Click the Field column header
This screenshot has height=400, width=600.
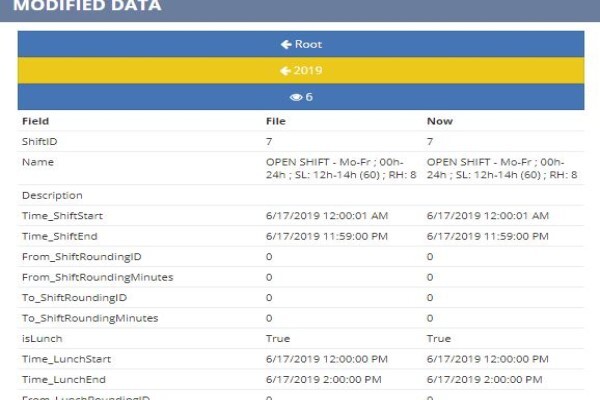(36, 121)
